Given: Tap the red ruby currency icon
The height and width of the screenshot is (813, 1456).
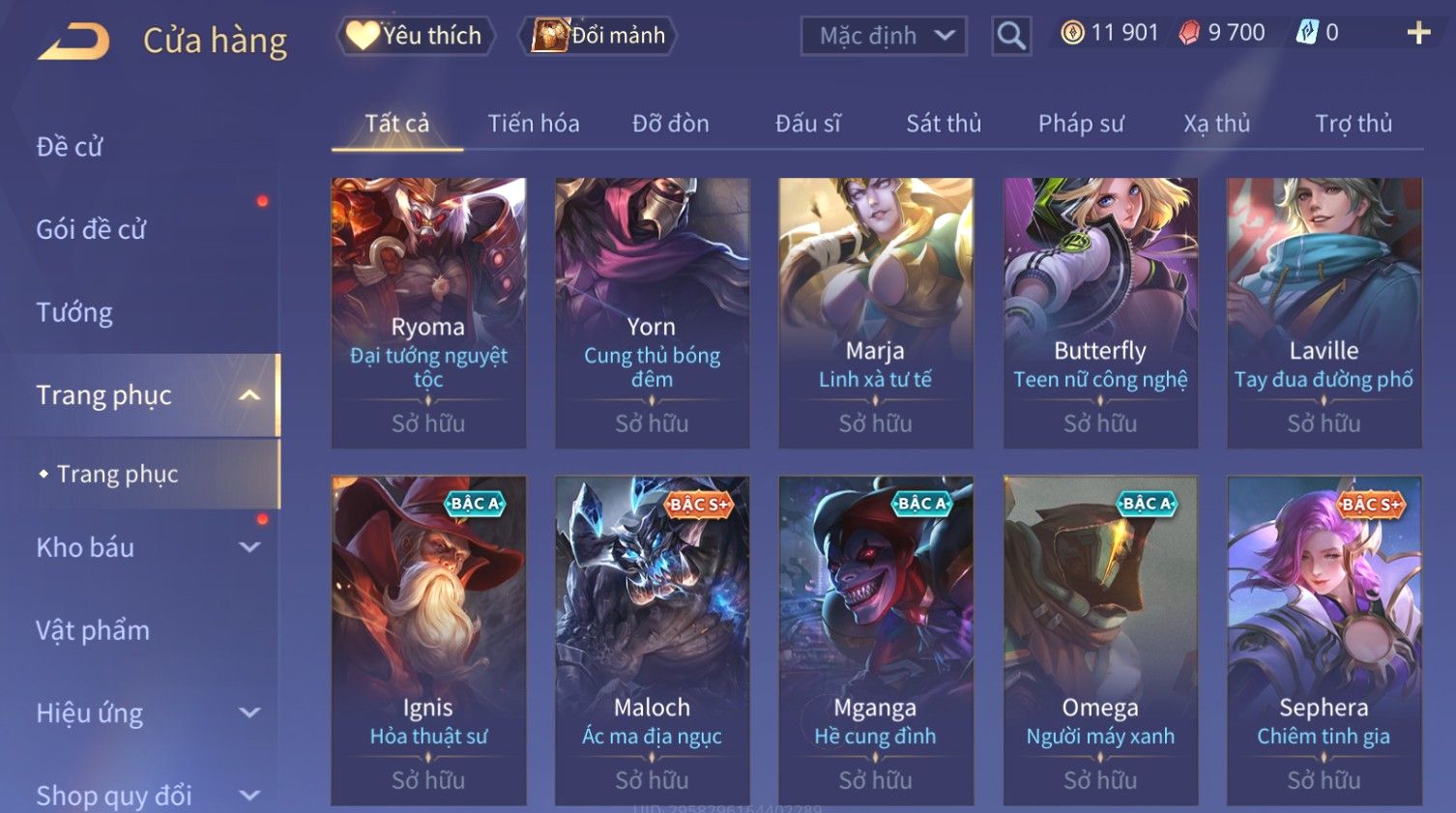Looking at the screenshot, I should (x=1189, y=33).
